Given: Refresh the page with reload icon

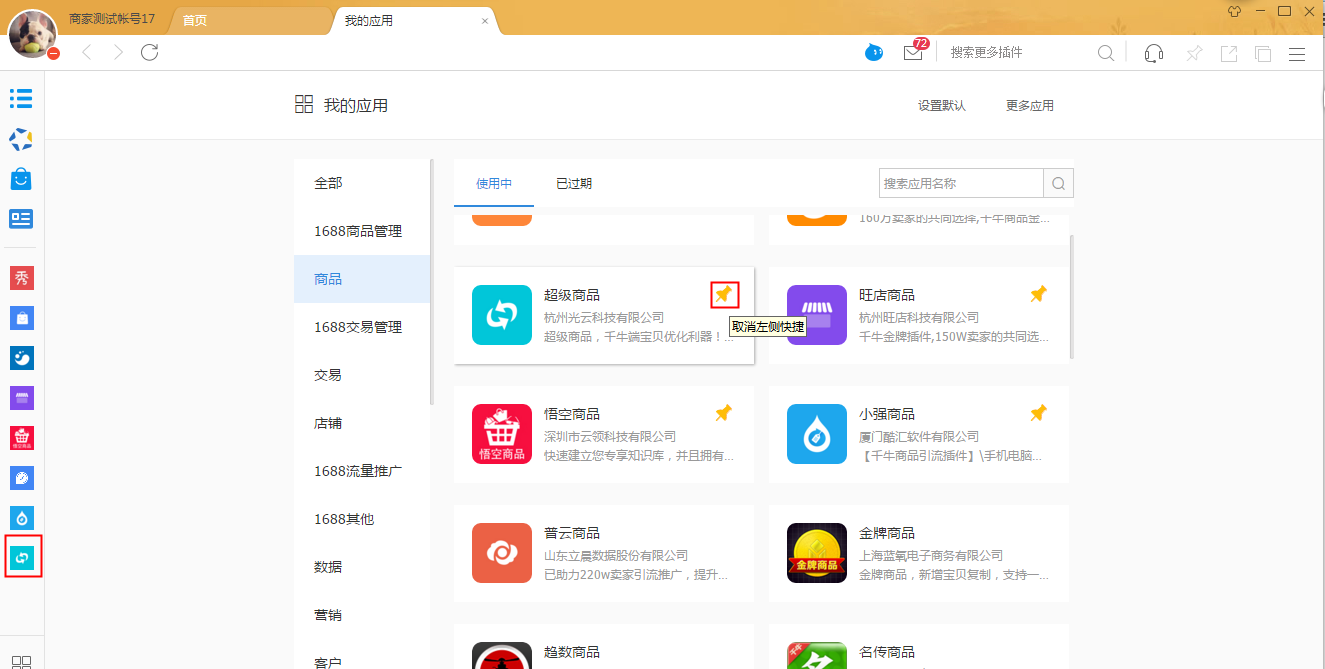Looking at the screenshot, I should pos(150,53).
